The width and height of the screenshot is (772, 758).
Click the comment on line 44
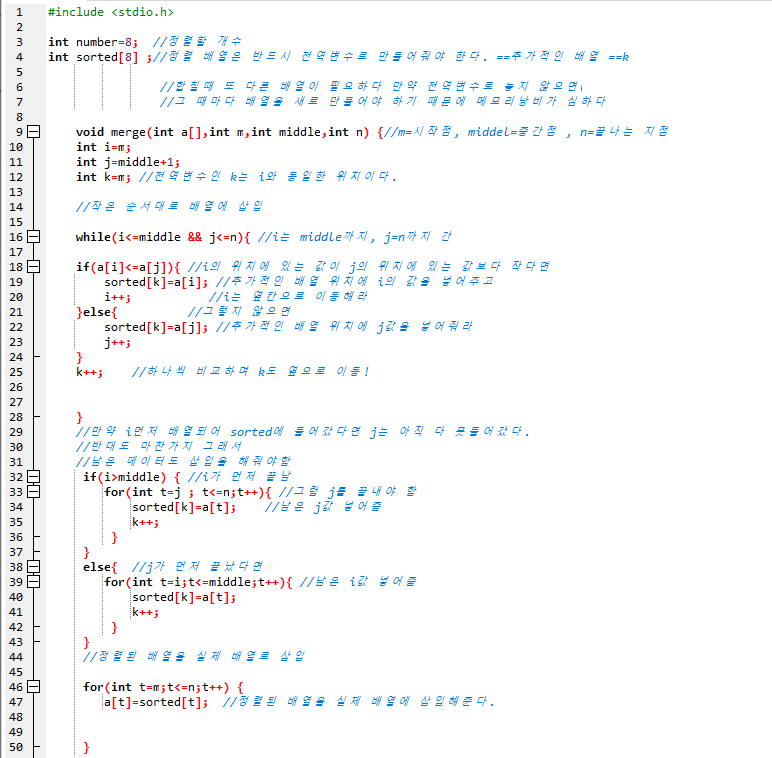pyautogui.click(x=194, y=657)
